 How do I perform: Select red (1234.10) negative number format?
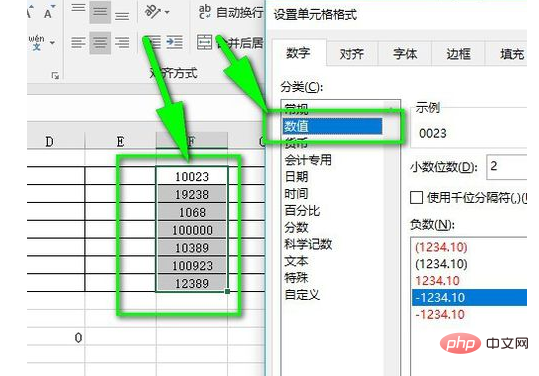[x=441, y=247]
